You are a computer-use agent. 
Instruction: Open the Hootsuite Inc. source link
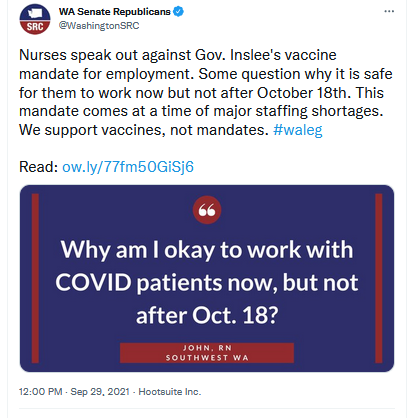[x=170, y=391]
